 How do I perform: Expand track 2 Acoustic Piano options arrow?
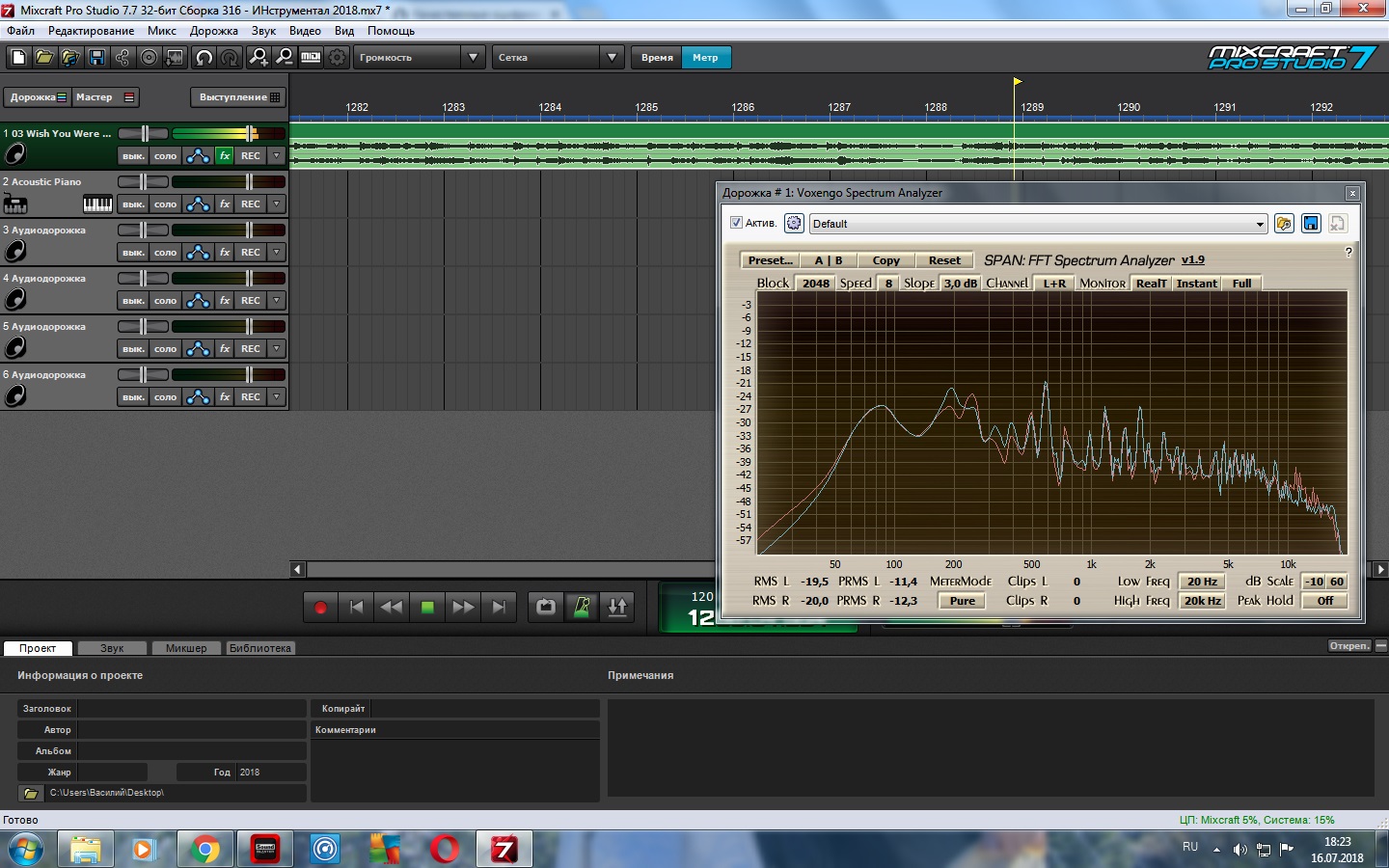click(277, 203)
